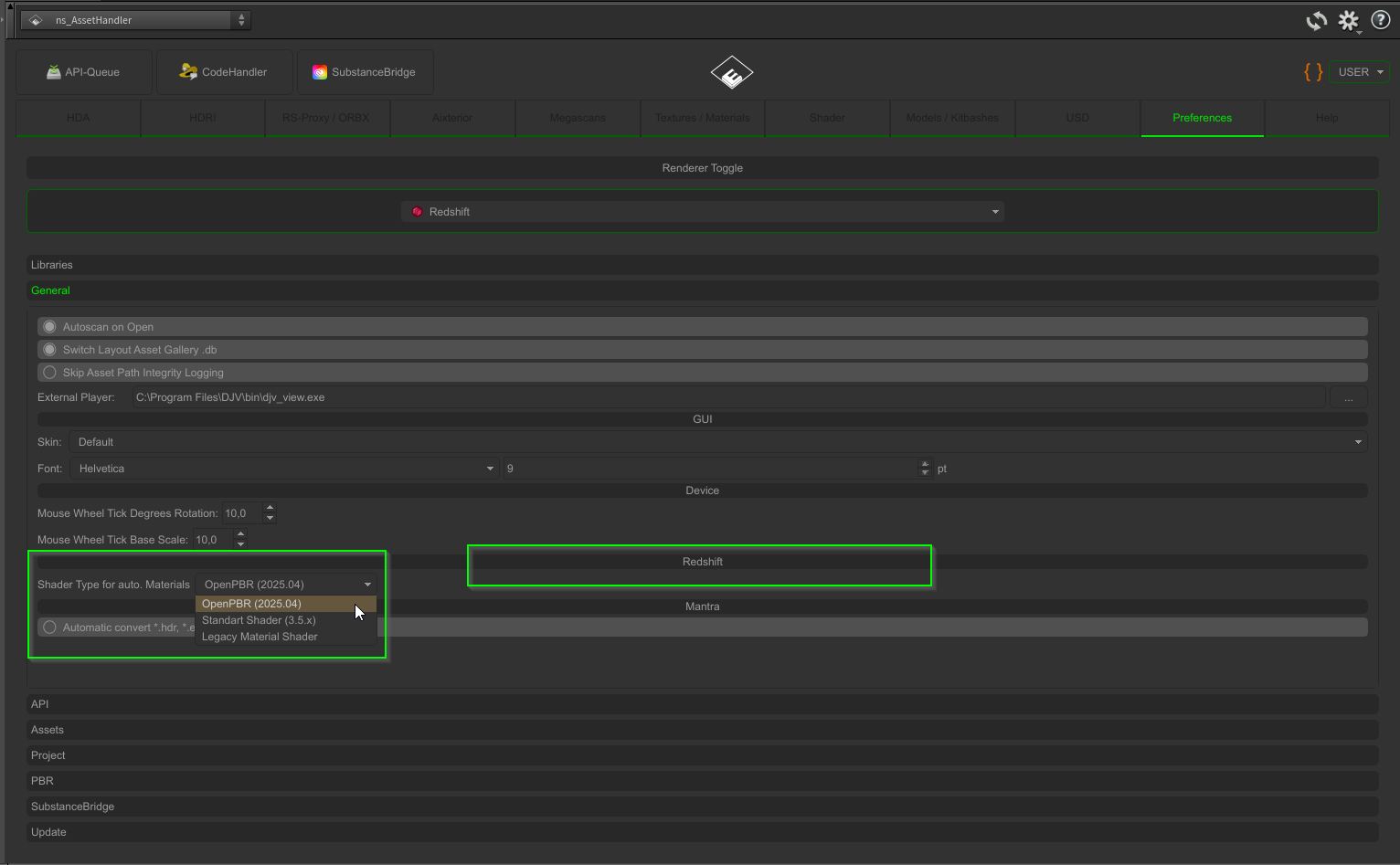Screen dimensions: 1400x865
Task: Select Standart Shader (3.5.x) from list
Action: (x=259, y=620)
